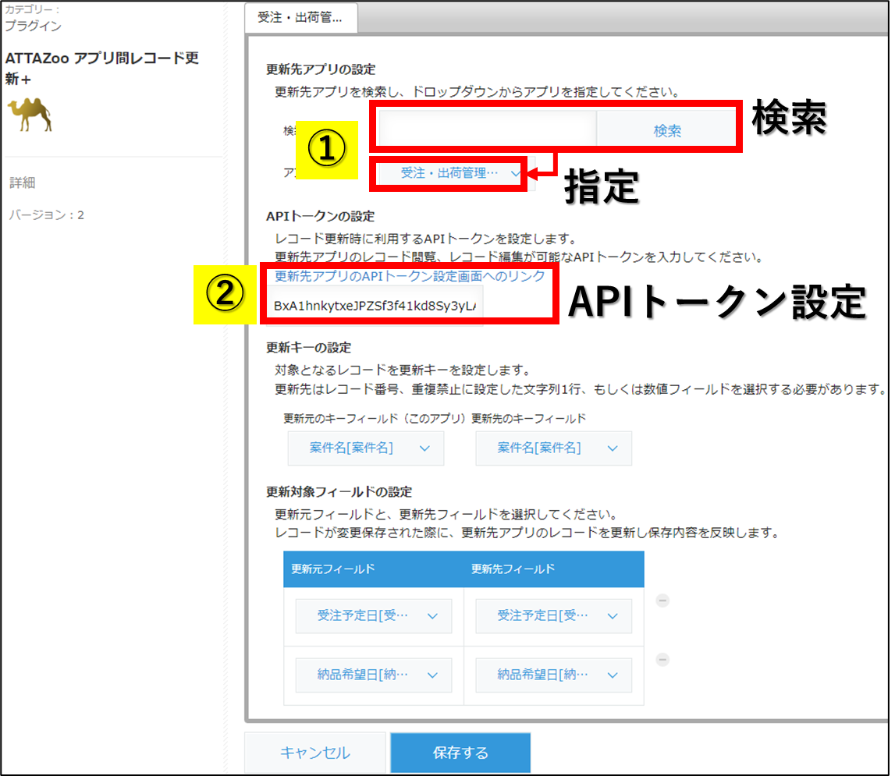
Task: Open the 受注・出荷管理 app selection dropdown
Action: [447, 172]
